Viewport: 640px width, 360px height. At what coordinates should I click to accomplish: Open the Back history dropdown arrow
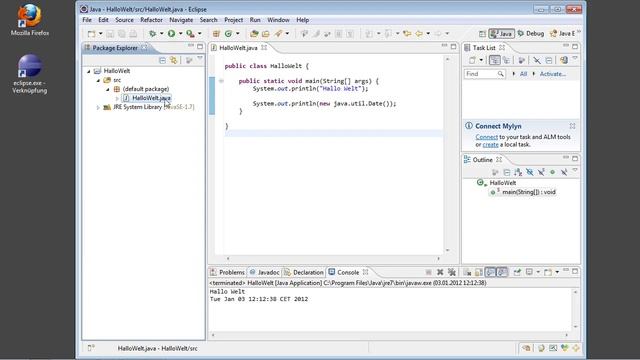tap(428, 34)
